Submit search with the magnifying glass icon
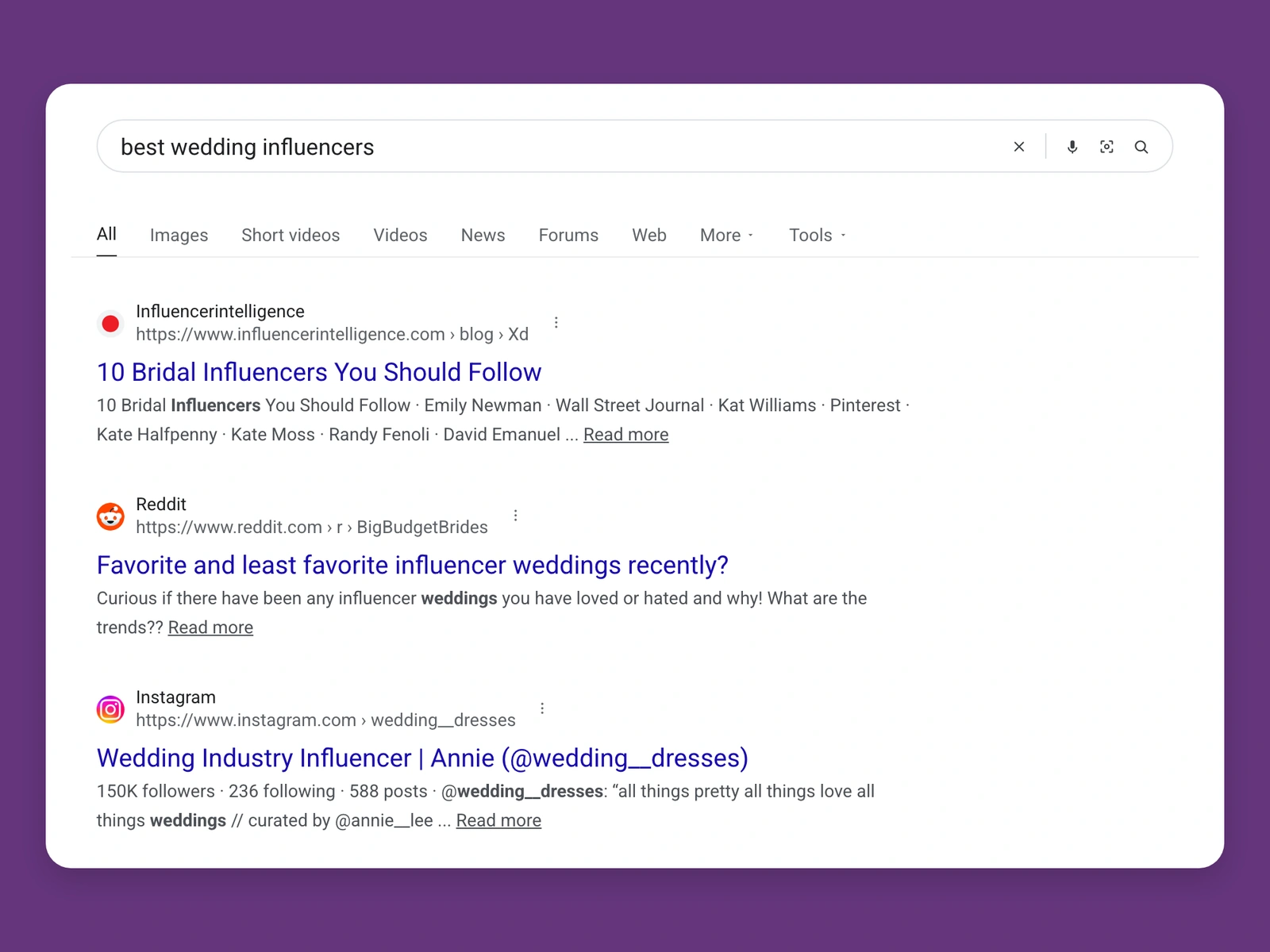 click(x=1141, y=147)
